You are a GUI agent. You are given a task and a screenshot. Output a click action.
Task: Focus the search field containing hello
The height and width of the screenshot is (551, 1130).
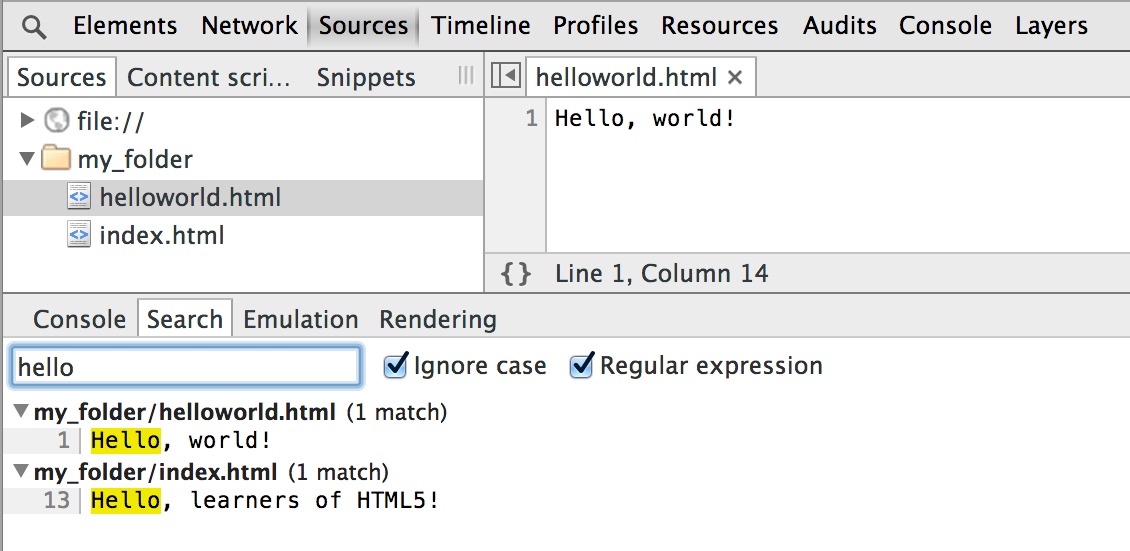(x=186, y=367)
